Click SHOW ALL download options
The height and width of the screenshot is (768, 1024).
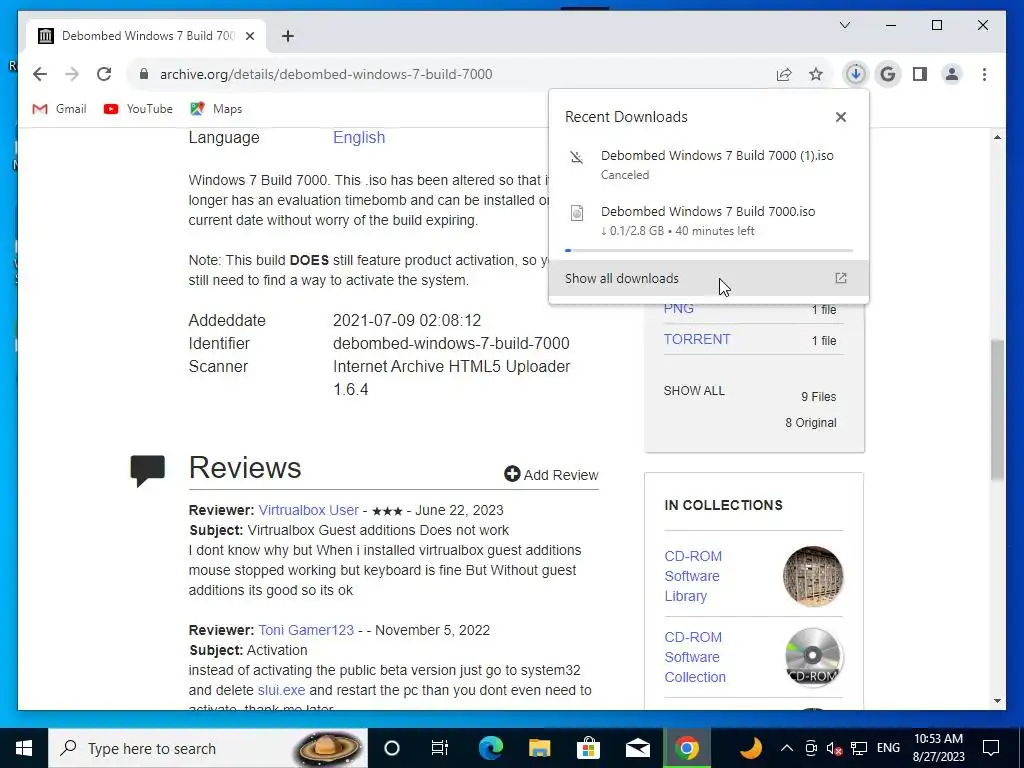point(694,391)
